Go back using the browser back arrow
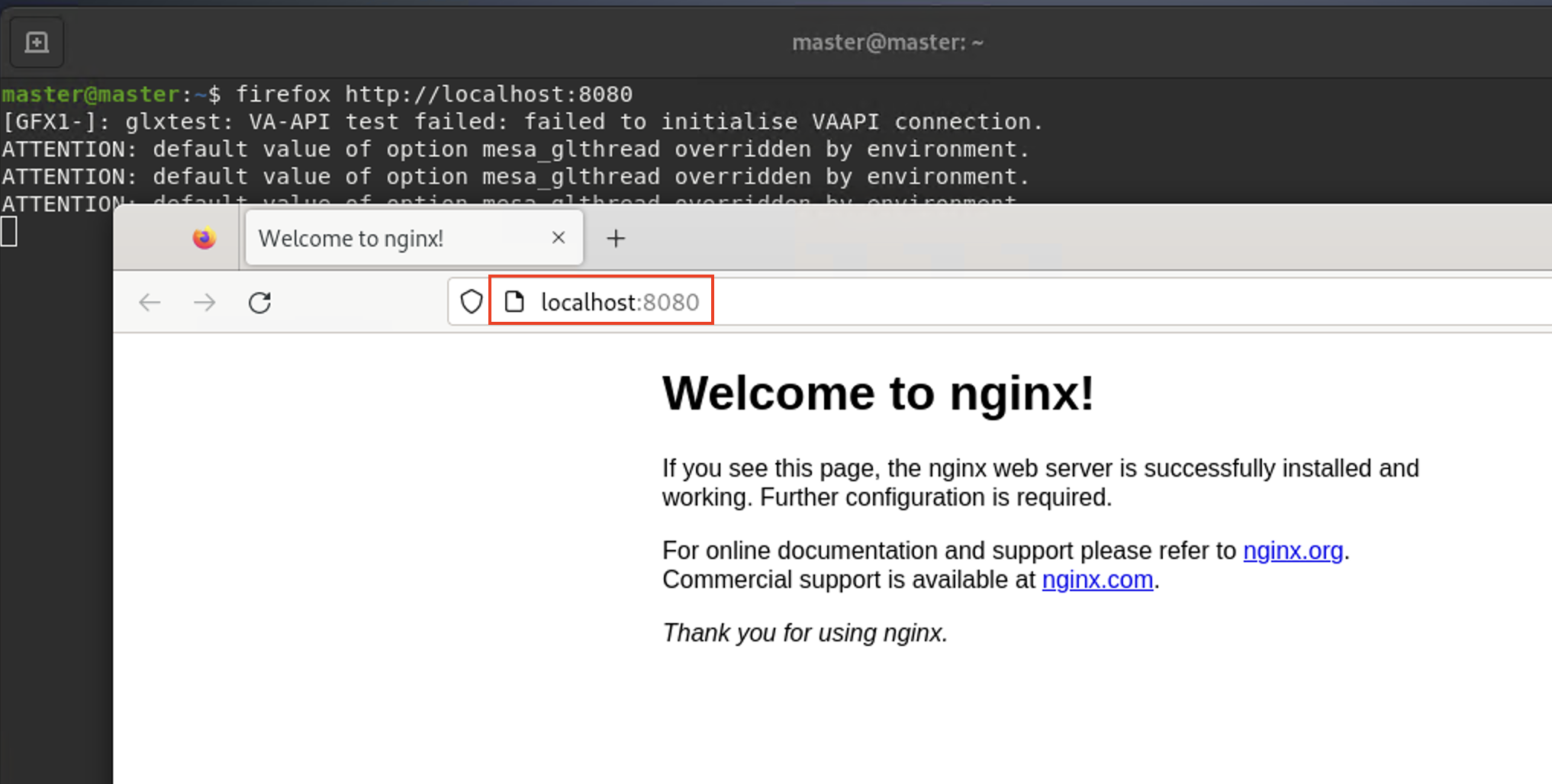The height and width of the screenshot is (784, 1552). 150,303
